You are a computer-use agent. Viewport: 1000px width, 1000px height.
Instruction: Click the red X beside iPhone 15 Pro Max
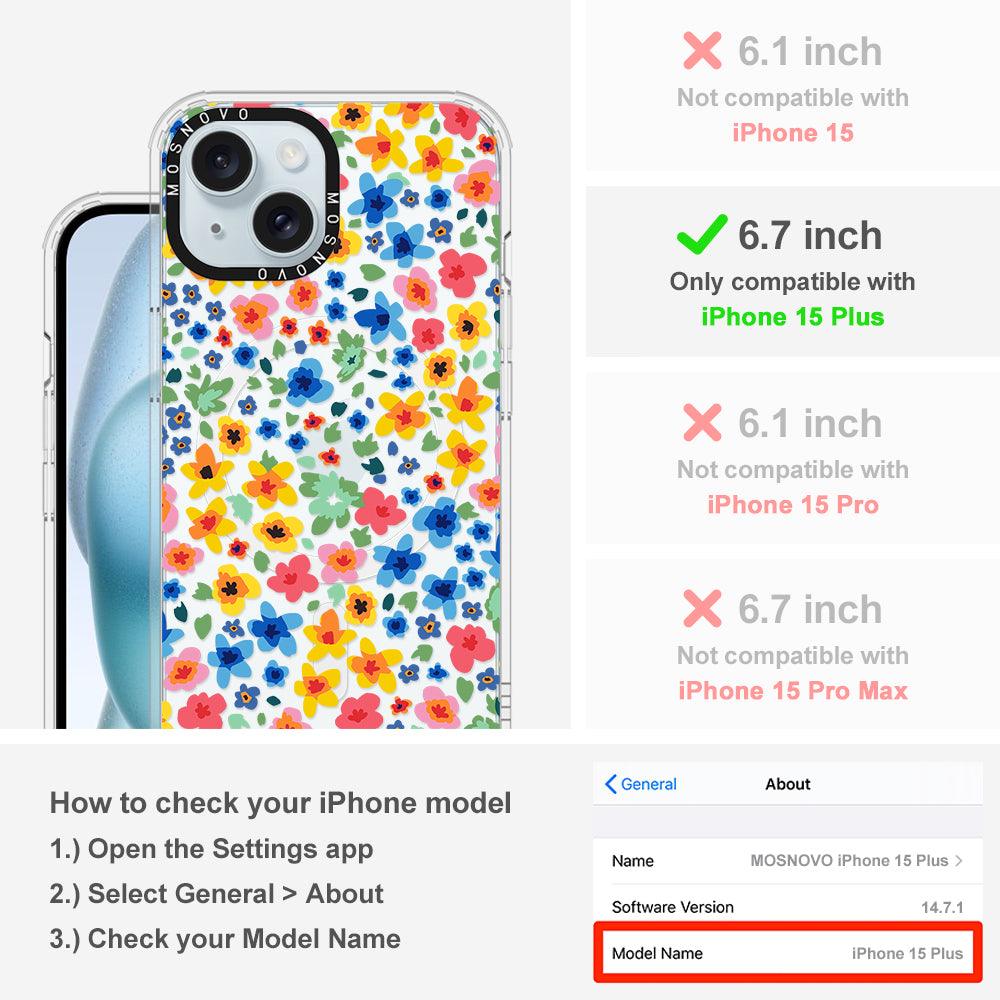702,608
